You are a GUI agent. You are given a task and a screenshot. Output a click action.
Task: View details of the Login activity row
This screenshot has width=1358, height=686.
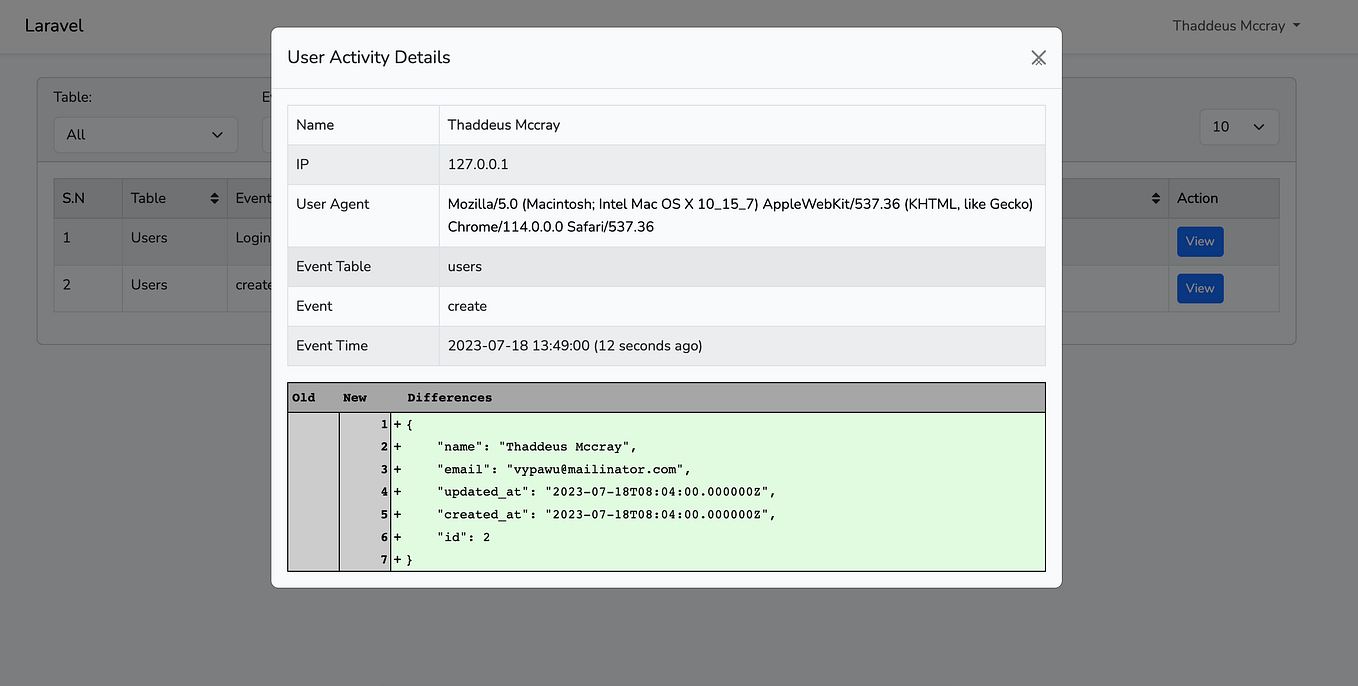click(1200, 241)
